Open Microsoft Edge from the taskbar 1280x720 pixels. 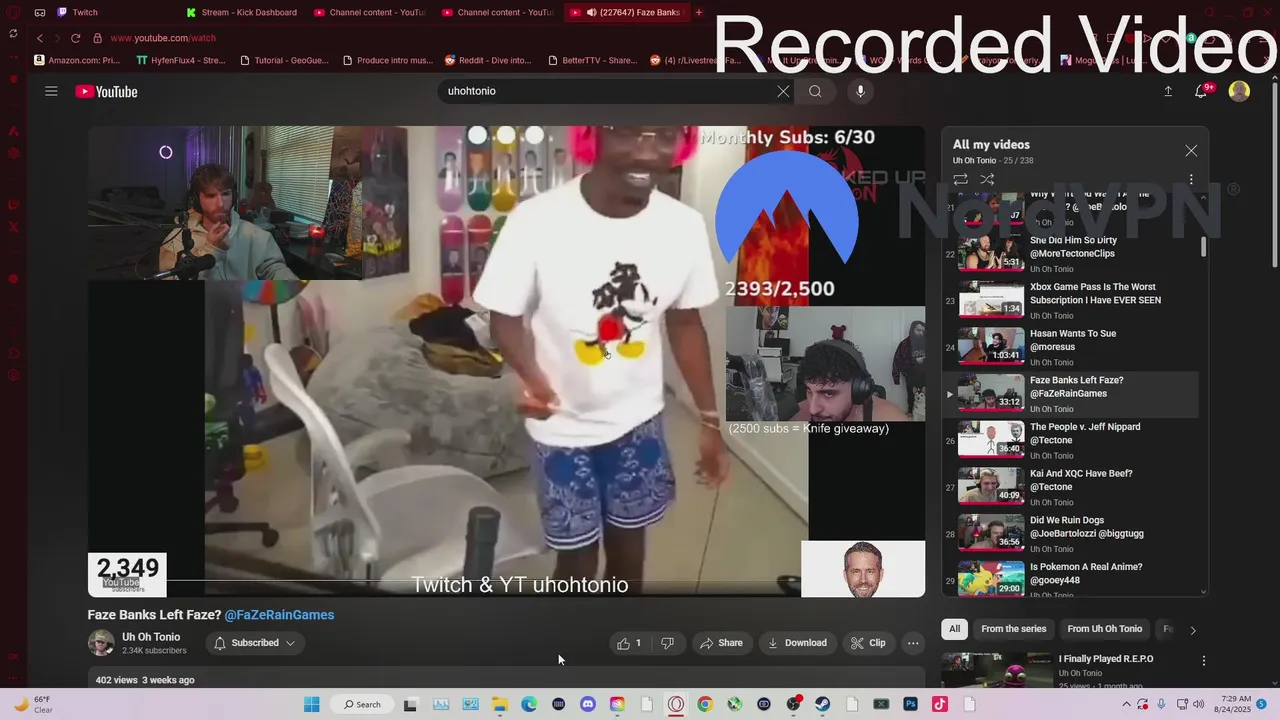pos(528,704)
